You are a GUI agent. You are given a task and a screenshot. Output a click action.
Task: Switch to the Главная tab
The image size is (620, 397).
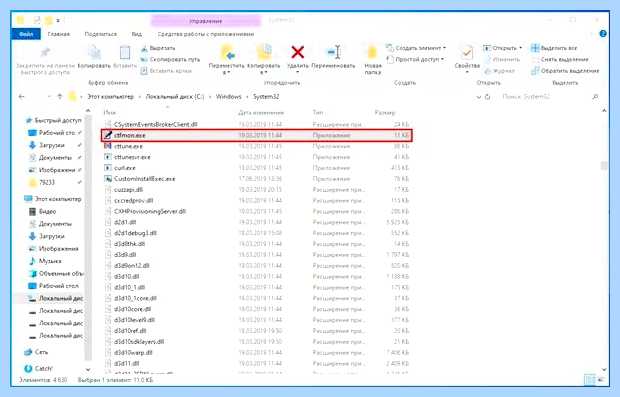(59, 34)
